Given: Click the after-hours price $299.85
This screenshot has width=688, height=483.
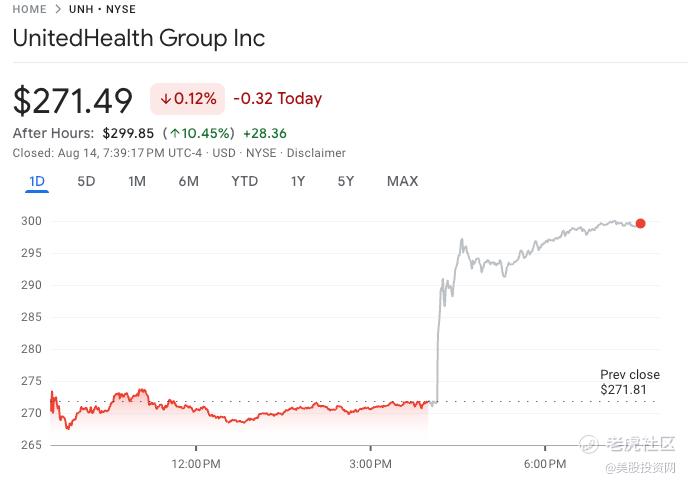Looking at the screenshot, I should point(127,133).
